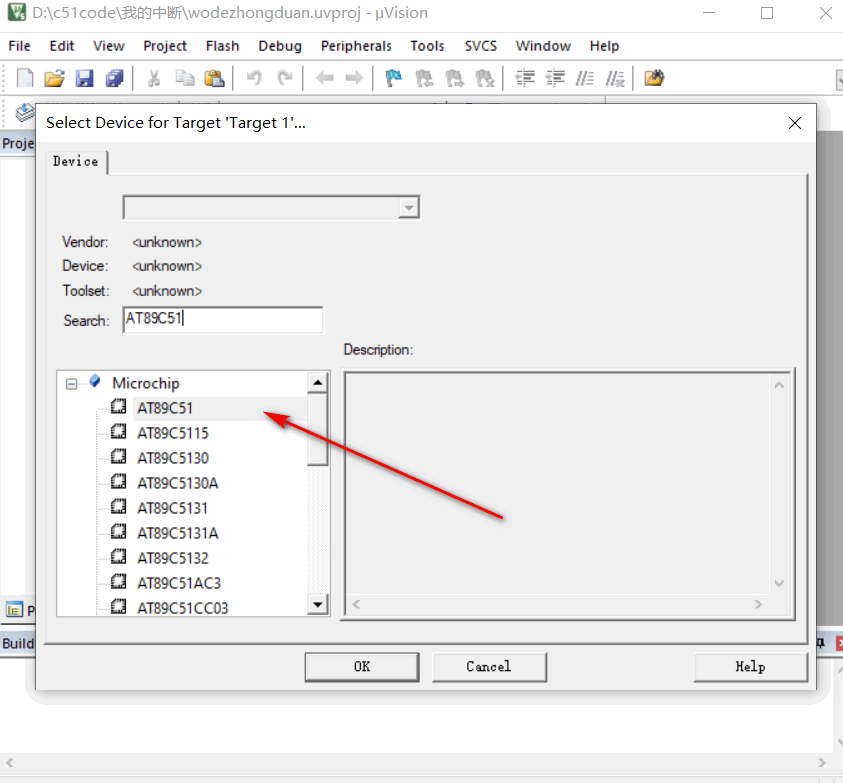This screenshot has width=843, height=783.
Task: Cut selection with scissors icon
Action: pos(154,79)
